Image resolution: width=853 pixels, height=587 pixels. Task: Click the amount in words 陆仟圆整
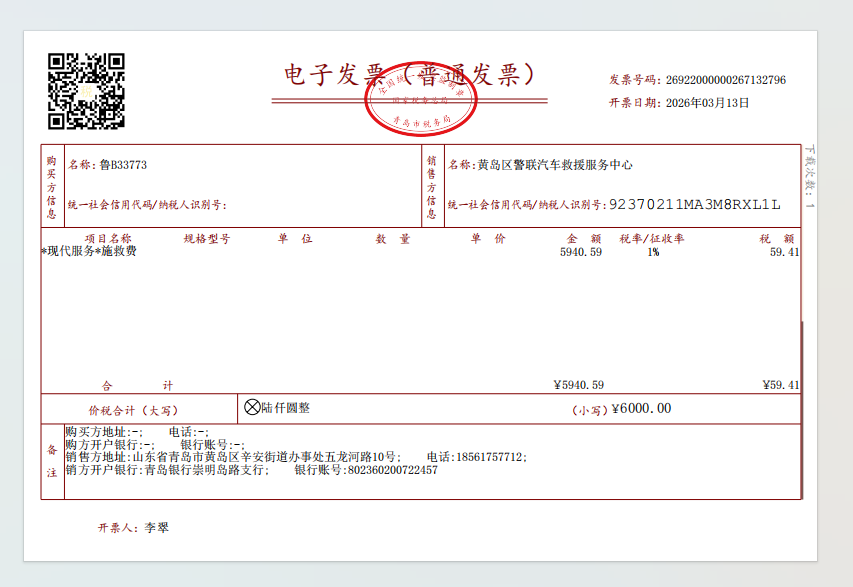tap(286, 408)
